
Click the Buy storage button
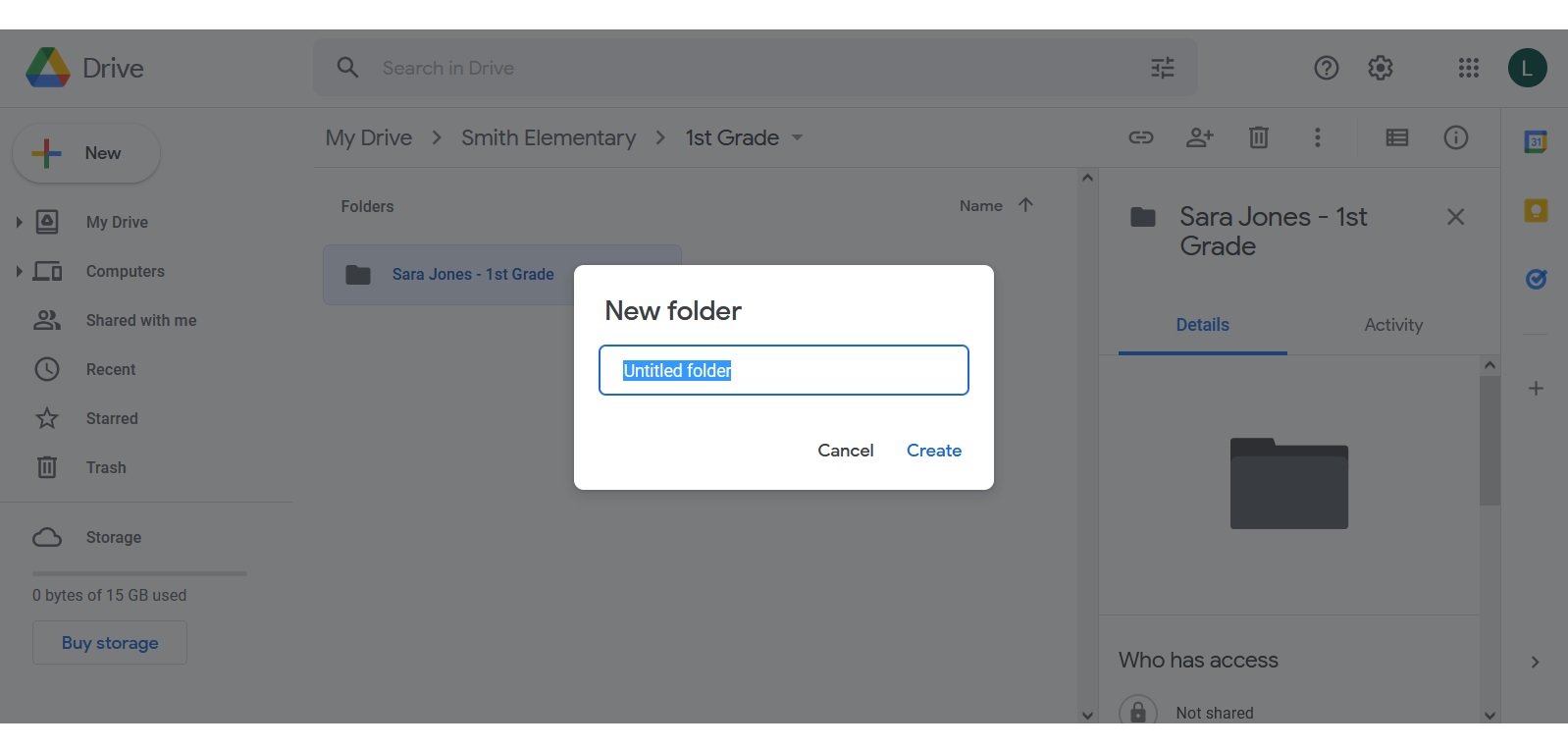(x=110, y=643)
